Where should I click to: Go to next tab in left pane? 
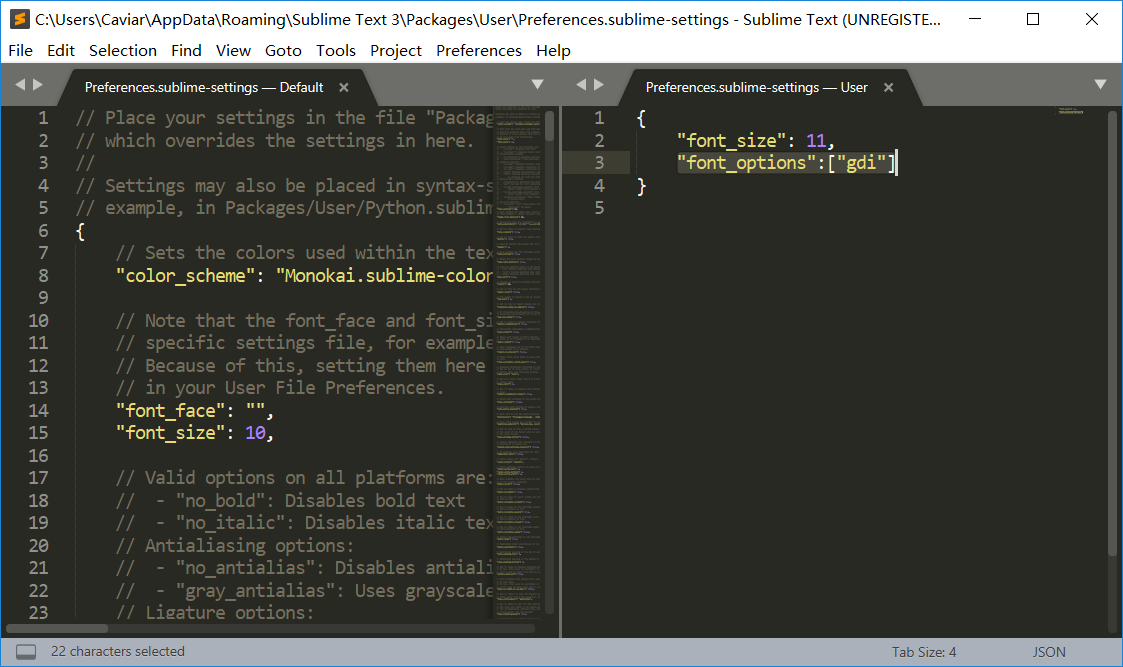(38, 85)
